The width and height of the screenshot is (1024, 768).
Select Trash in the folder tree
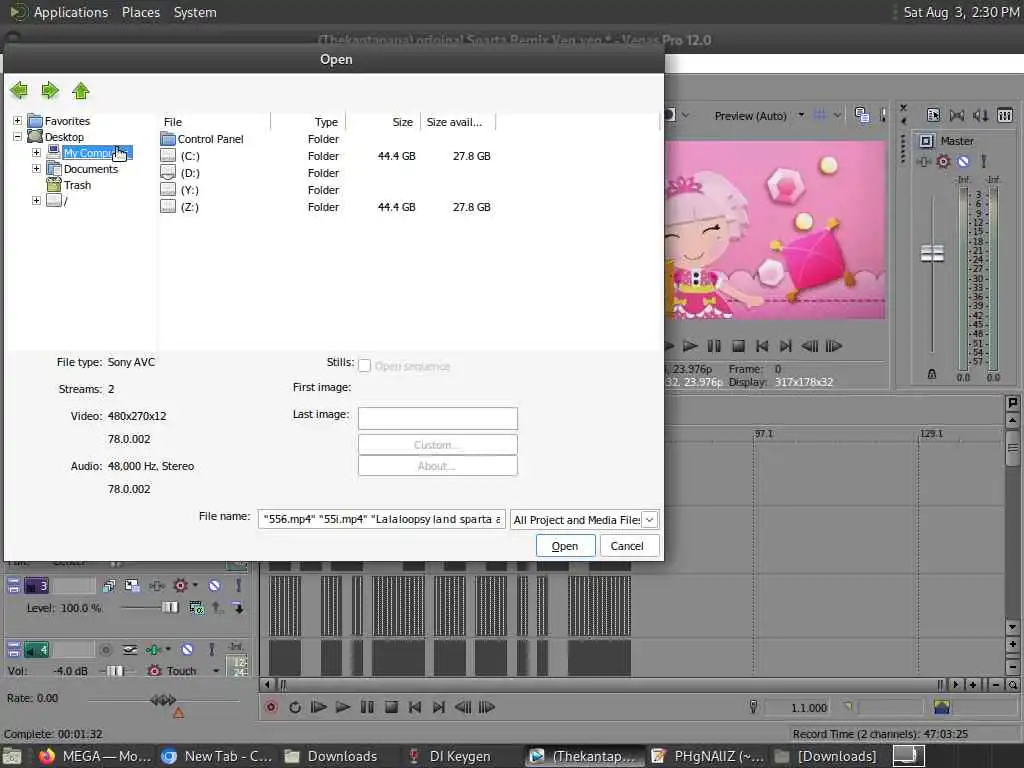(77, 185)
